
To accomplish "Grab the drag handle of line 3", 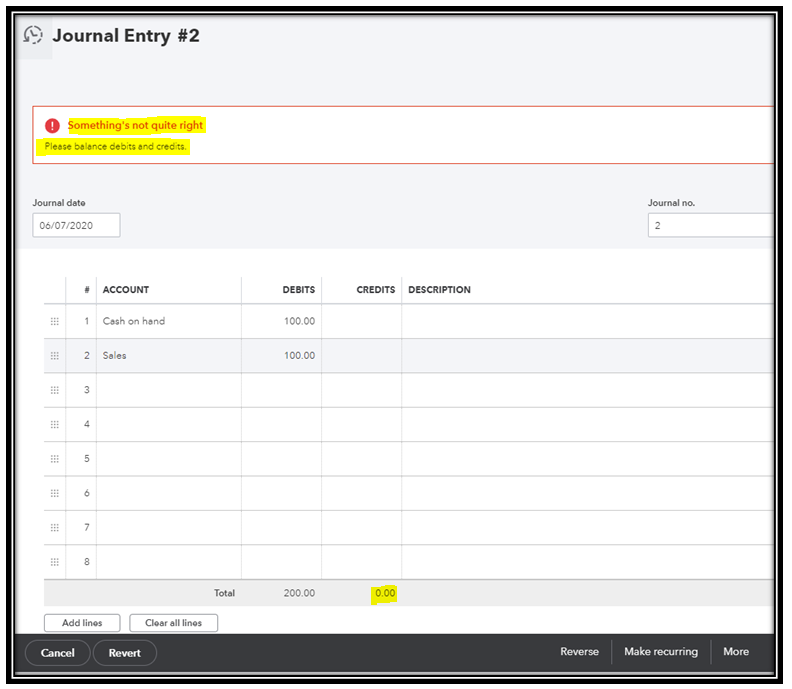I will tap(55, 390).
